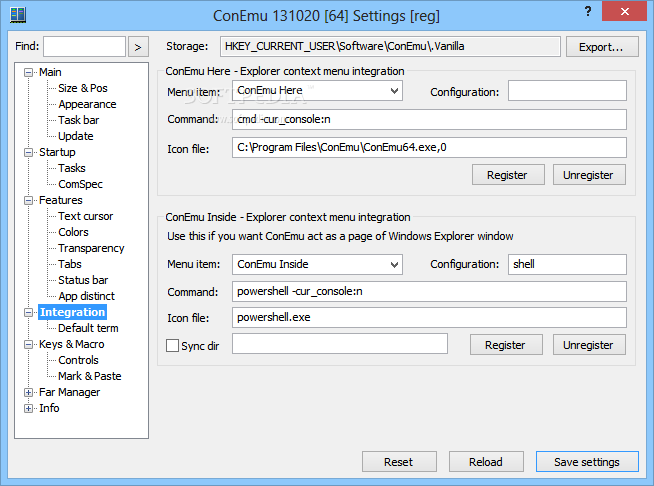This screenshot has width=654, height=486.
Task: Select the Startup tree item label
Action: (57, 152)
